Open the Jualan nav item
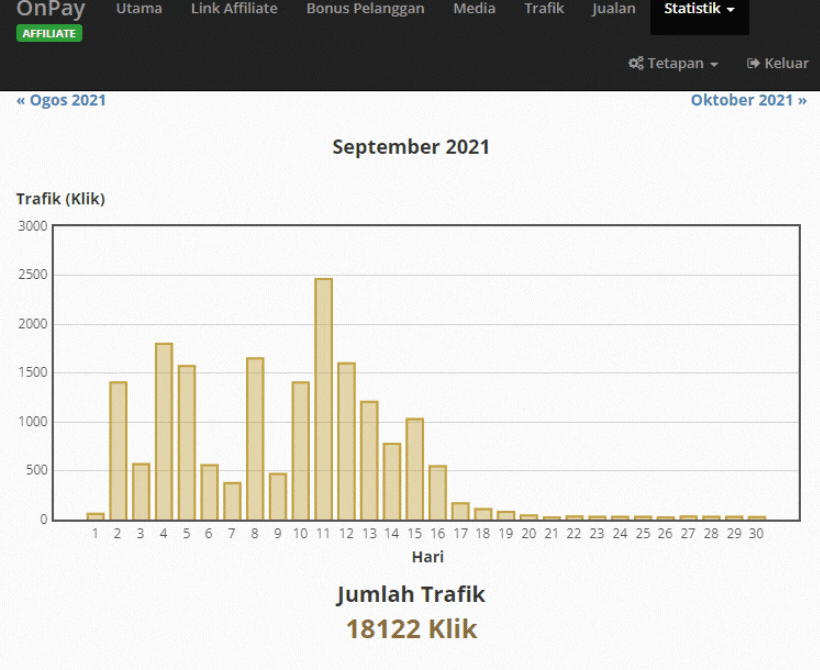The width and height of the screenshot is (820, 670). click(x=613, y=10)
